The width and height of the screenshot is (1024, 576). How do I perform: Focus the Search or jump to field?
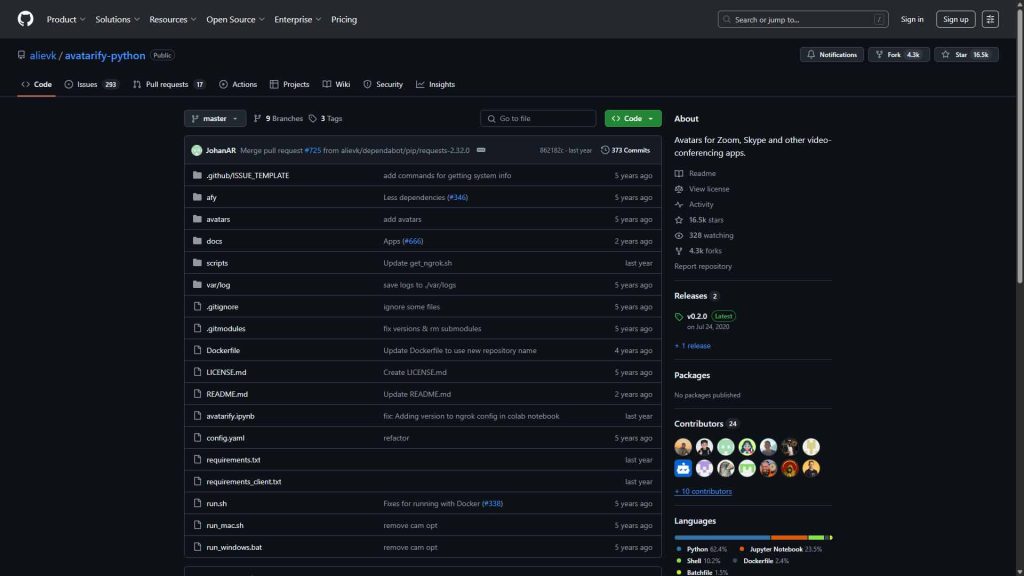(x=803, y=20)
